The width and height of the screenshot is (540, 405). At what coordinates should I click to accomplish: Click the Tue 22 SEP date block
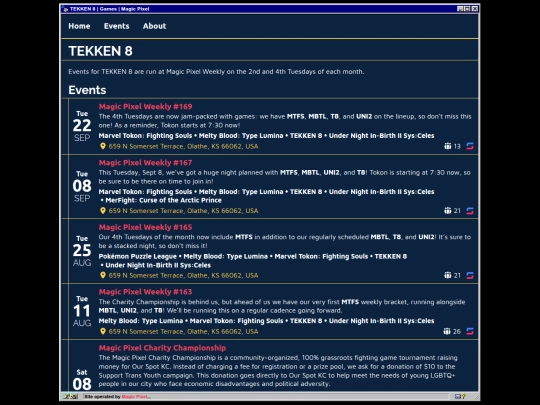(x=82, y=126)
